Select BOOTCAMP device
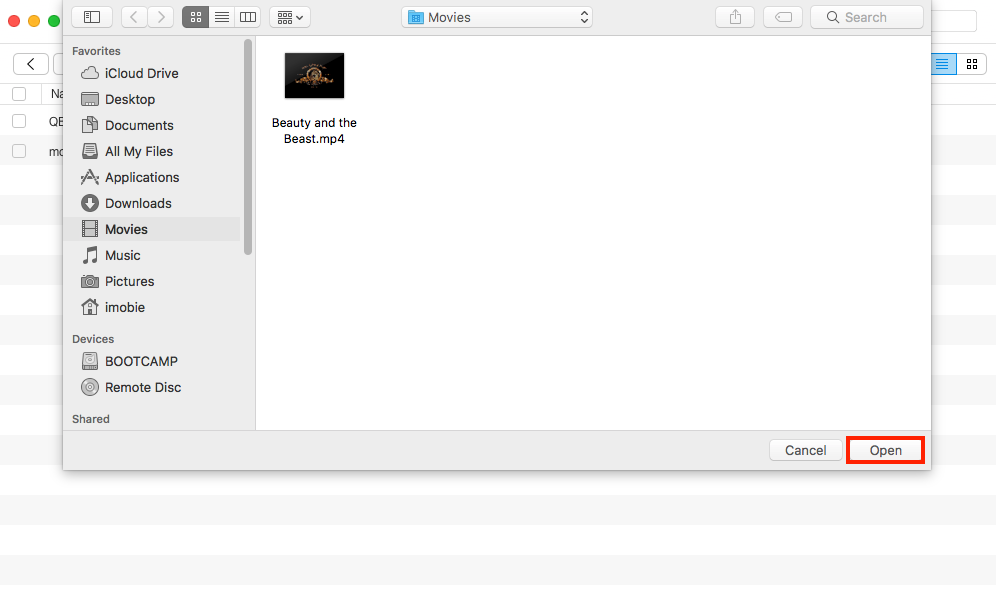The image size is (996, 614). 152,361
